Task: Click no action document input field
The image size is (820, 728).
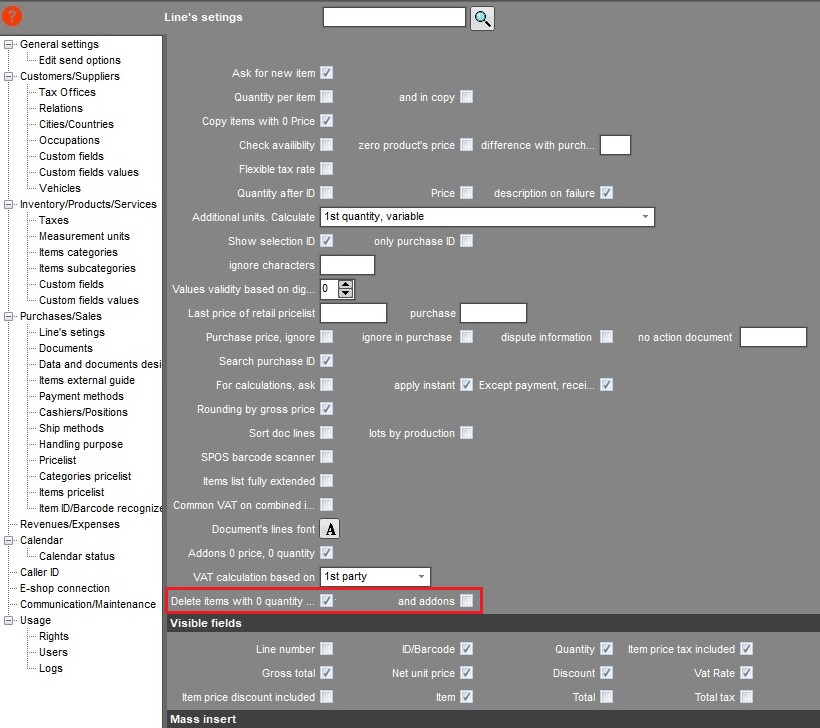Action: [x=773, y=337]
